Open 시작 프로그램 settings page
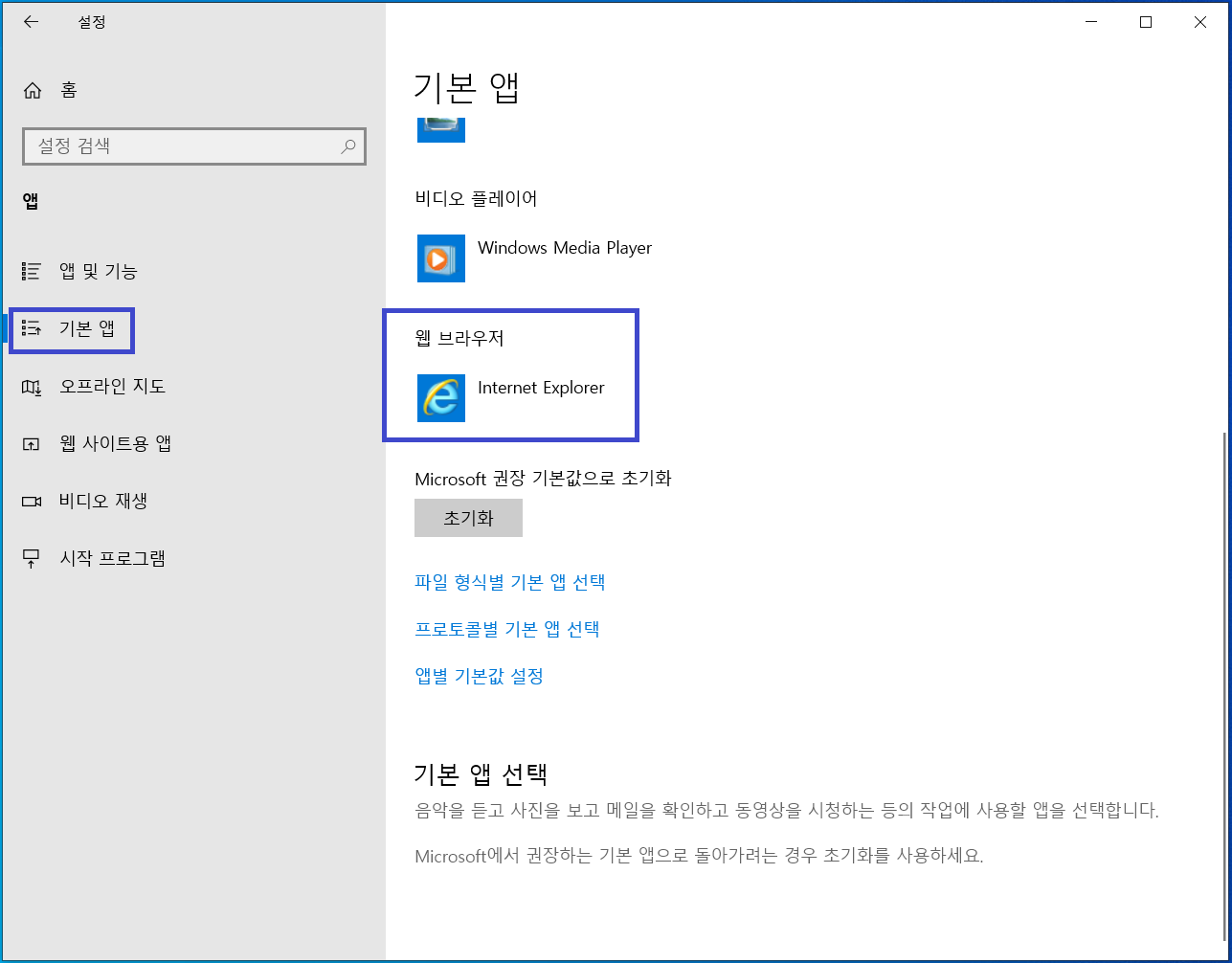This screenshot has width=1232, height=963. click(113, 559)
